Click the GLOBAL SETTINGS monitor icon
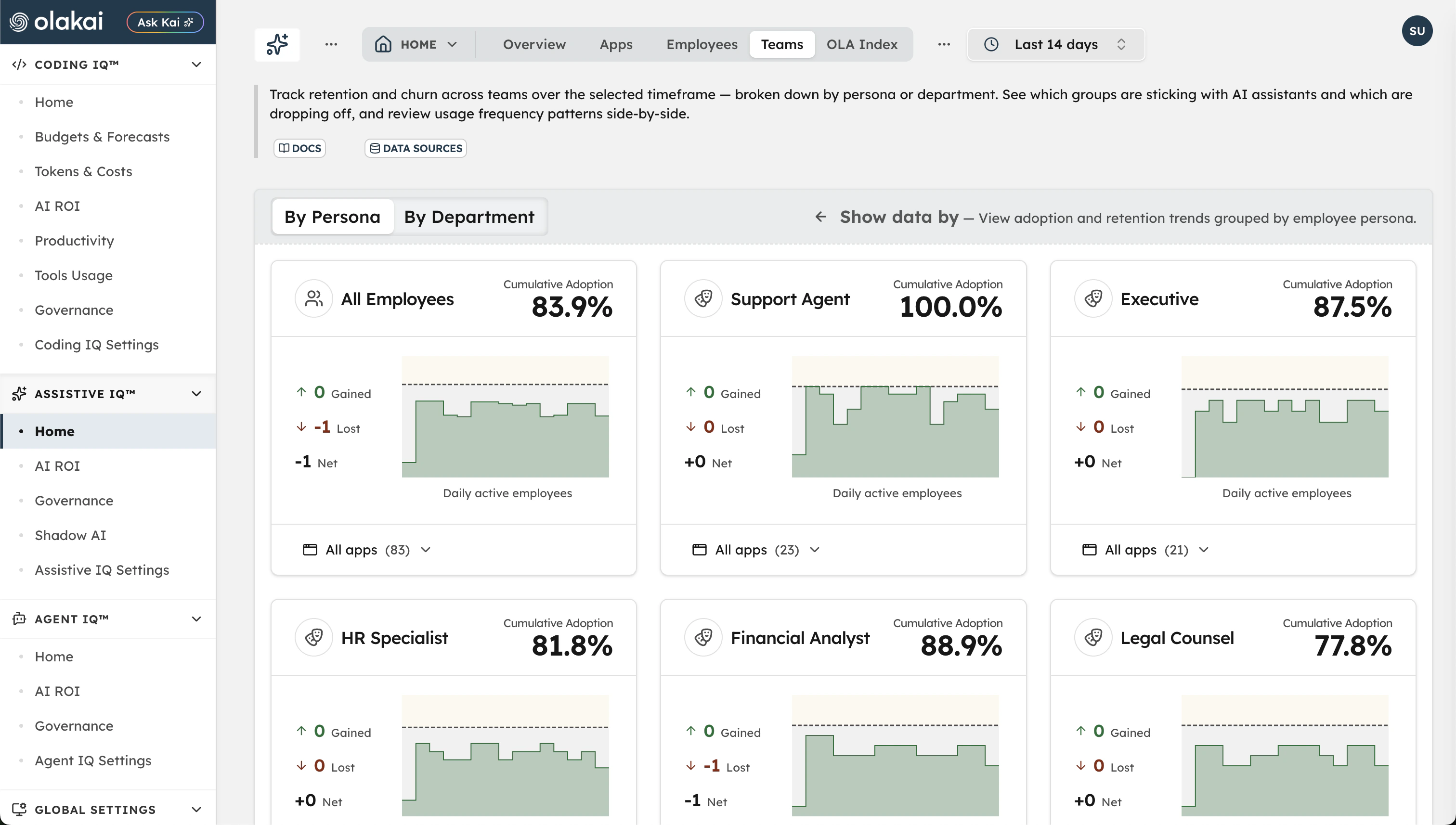 pyautogui.click(x=19, y=809)
